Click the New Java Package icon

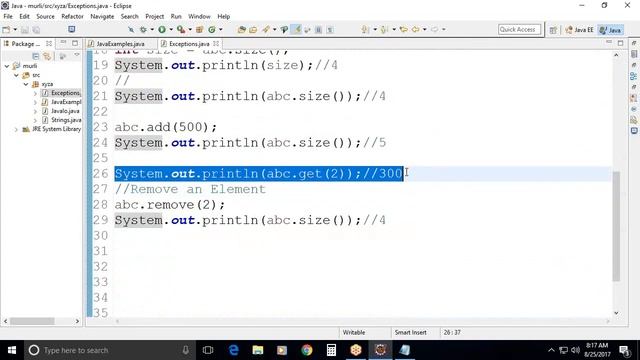[x=200, y=29]
